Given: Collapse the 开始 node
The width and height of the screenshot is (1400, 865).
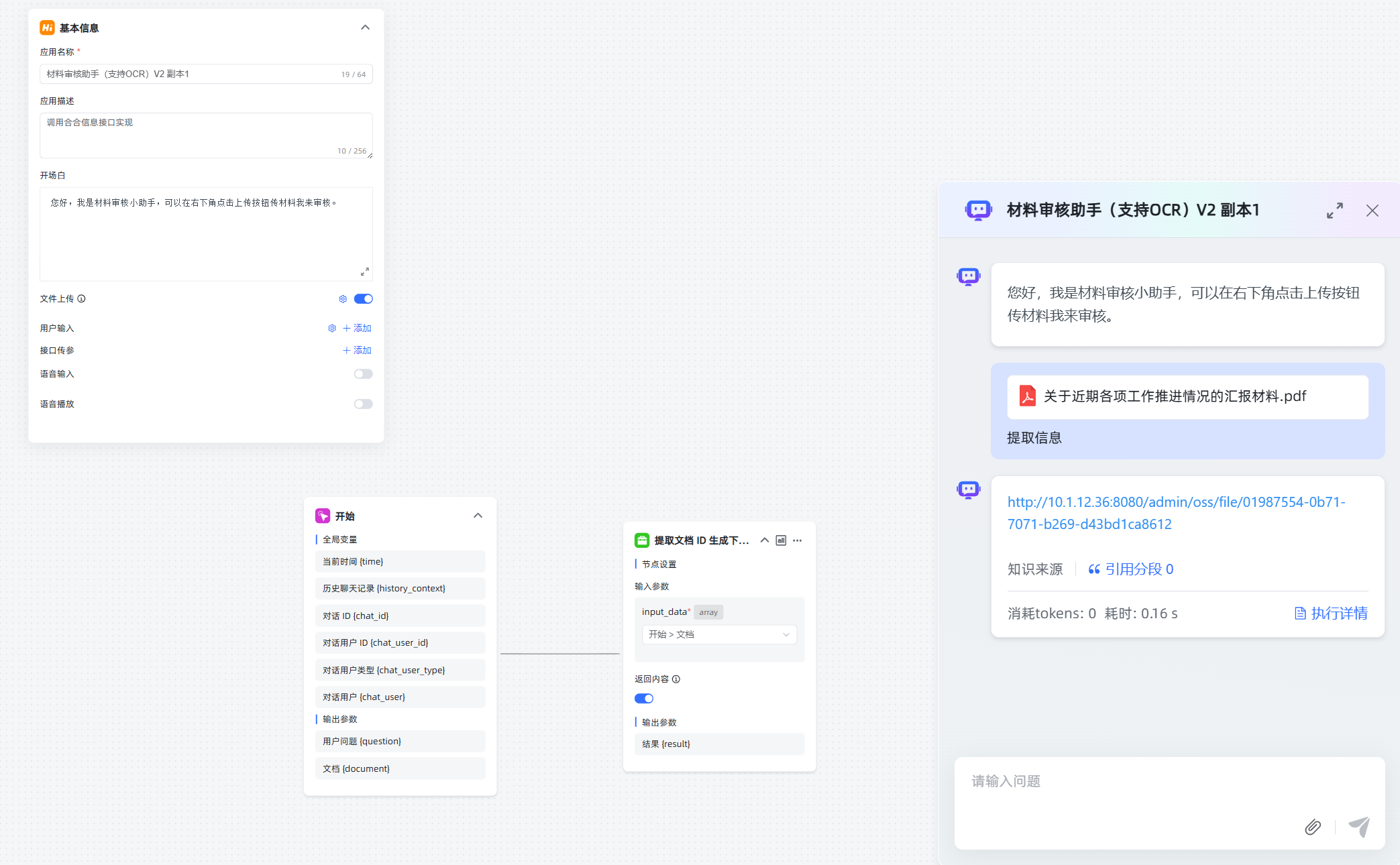Looking at the screenshot, I should [478, 516].
